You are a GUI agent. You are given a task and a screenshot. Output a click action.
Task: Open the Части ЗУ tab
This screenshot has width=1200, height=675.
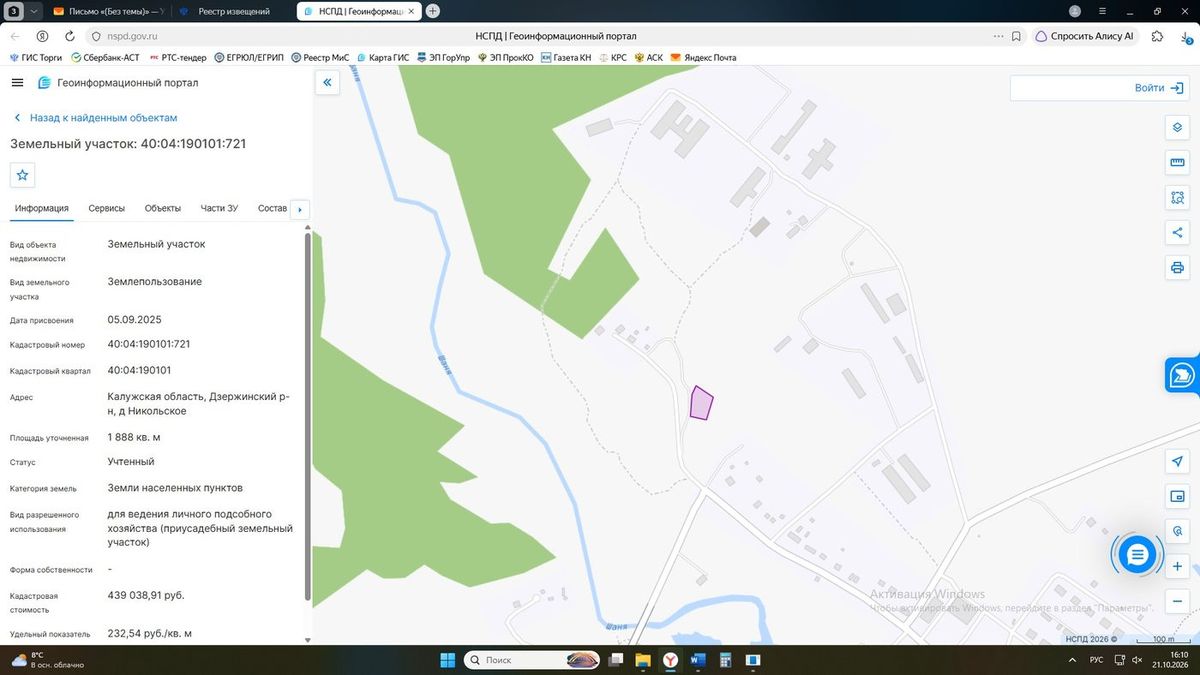pos(219,208)
